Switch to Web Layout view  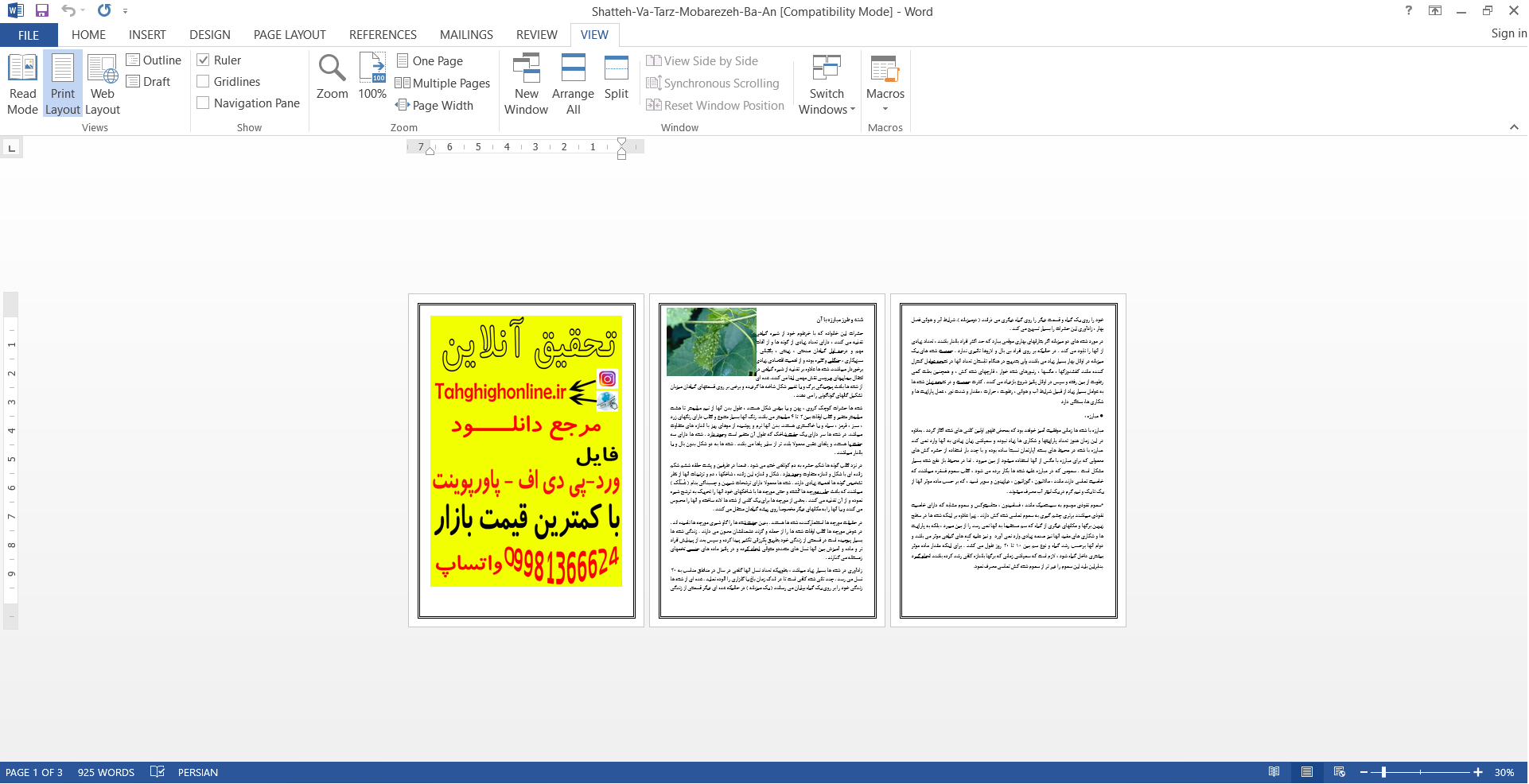click(103, 84)
